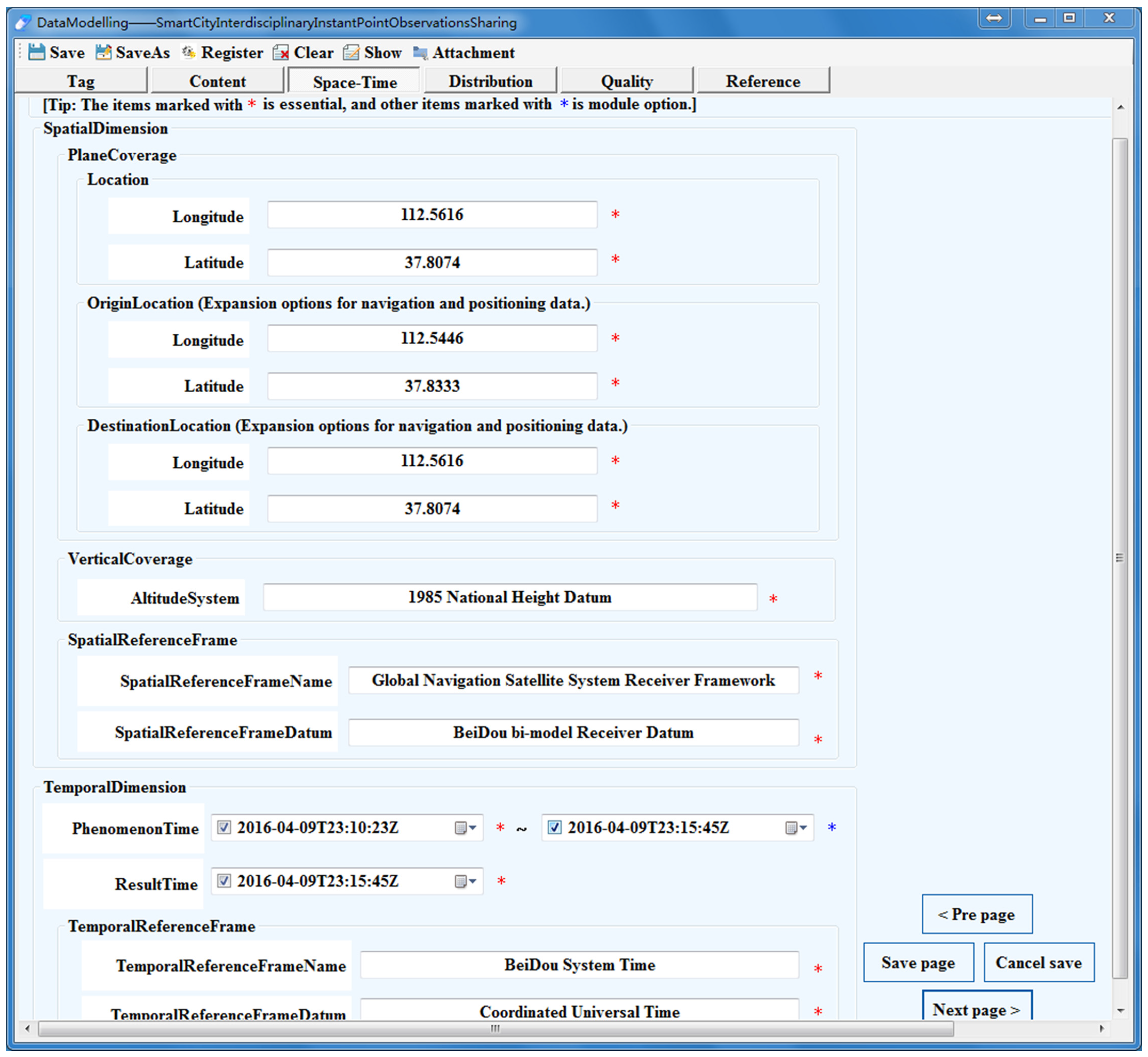Viewport: 1148px width, 1057px height.
Task: Click the Register gear icon
Action: click(189, 52)
